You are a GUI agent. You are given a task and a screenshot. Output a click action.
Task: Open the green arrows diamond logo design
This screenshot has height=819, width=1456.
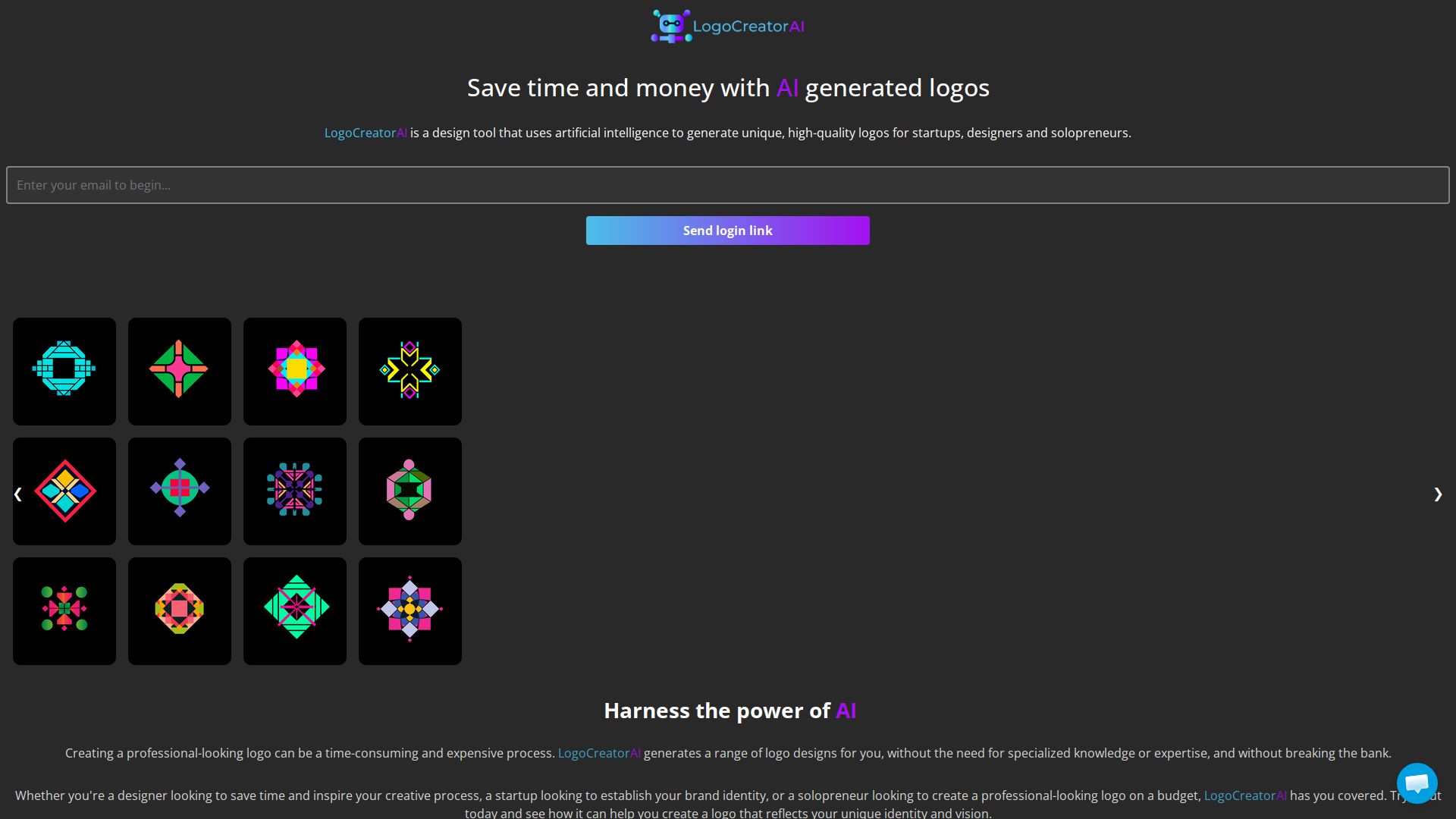(x=294, y=610)
